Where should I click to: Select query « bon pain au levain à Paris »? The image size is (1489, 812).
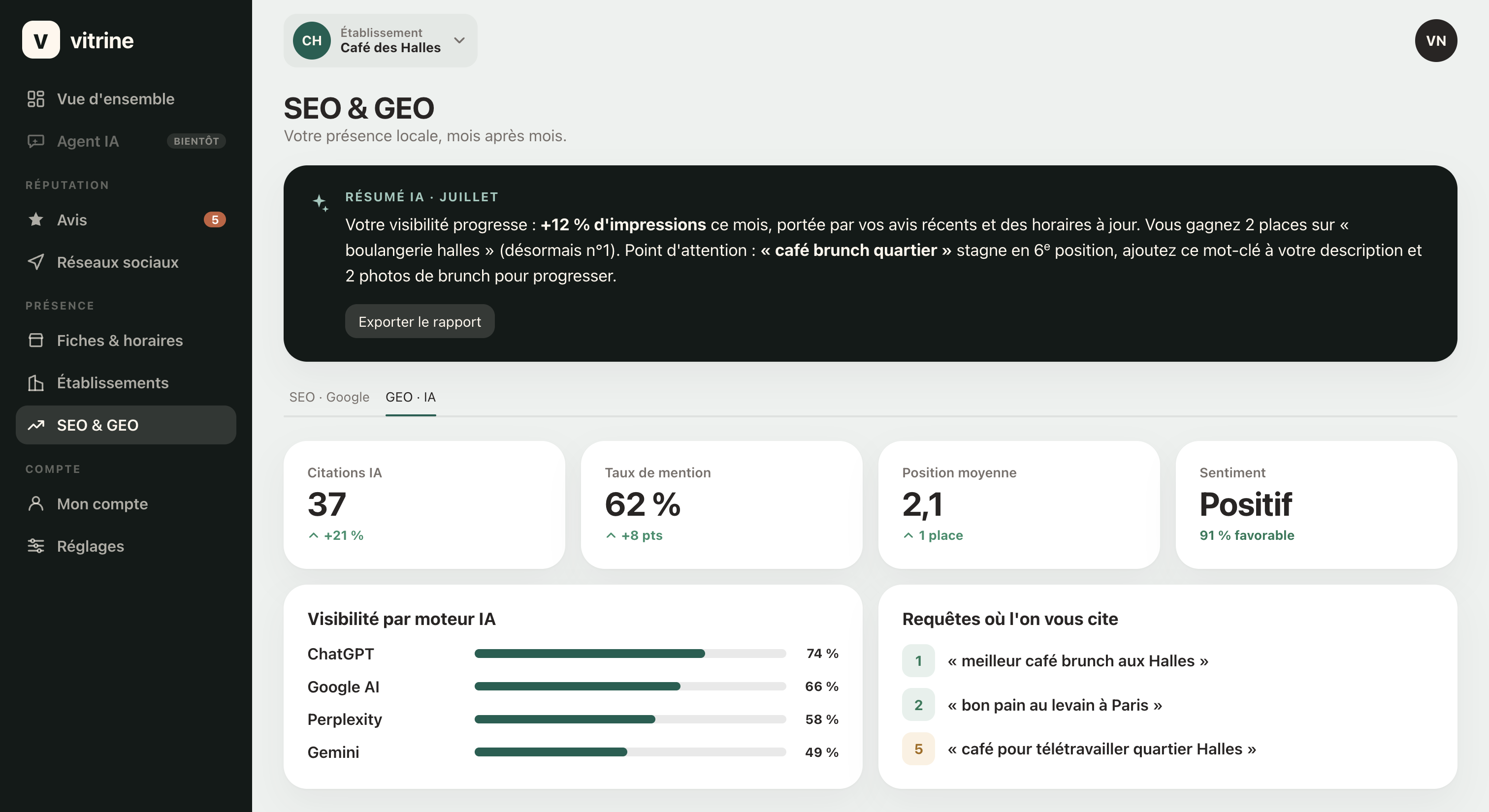coord(1054,705)
